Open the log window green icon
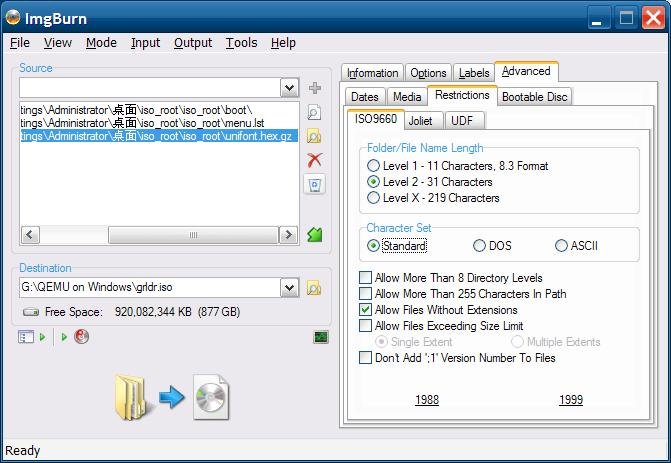The height and width of the screenshot is (463, 671). pos(321,337)
